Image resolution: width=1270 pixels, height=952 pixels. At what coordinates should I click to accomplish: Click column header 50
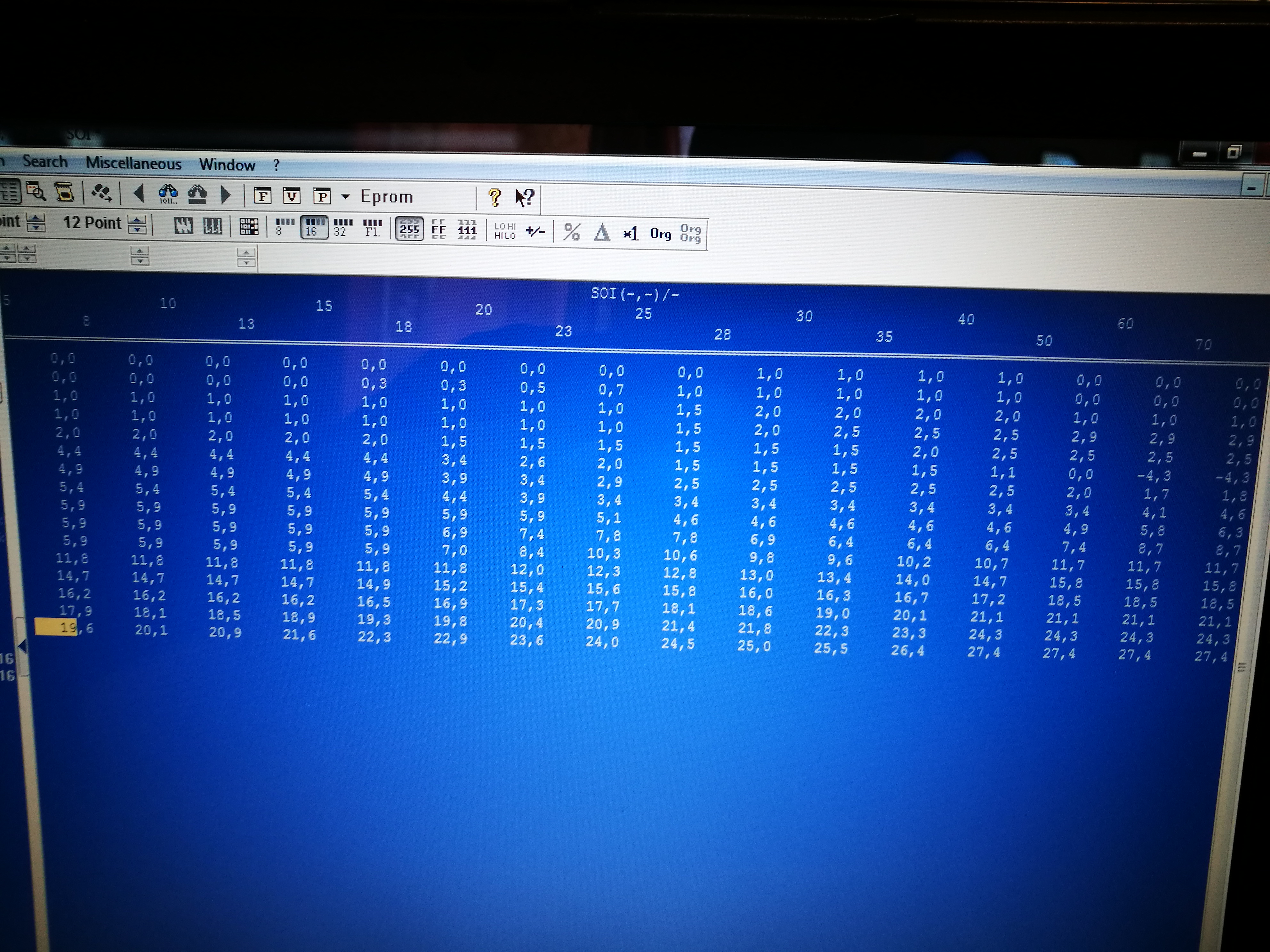[1044, 341]
